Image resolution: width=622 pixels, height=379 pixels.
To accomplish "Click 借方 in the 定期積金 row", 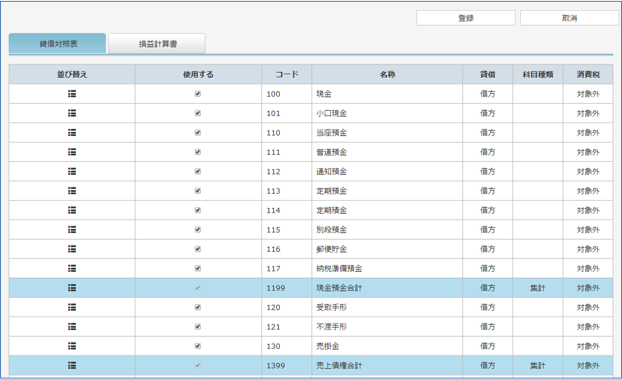I will (x=488, y=210).
